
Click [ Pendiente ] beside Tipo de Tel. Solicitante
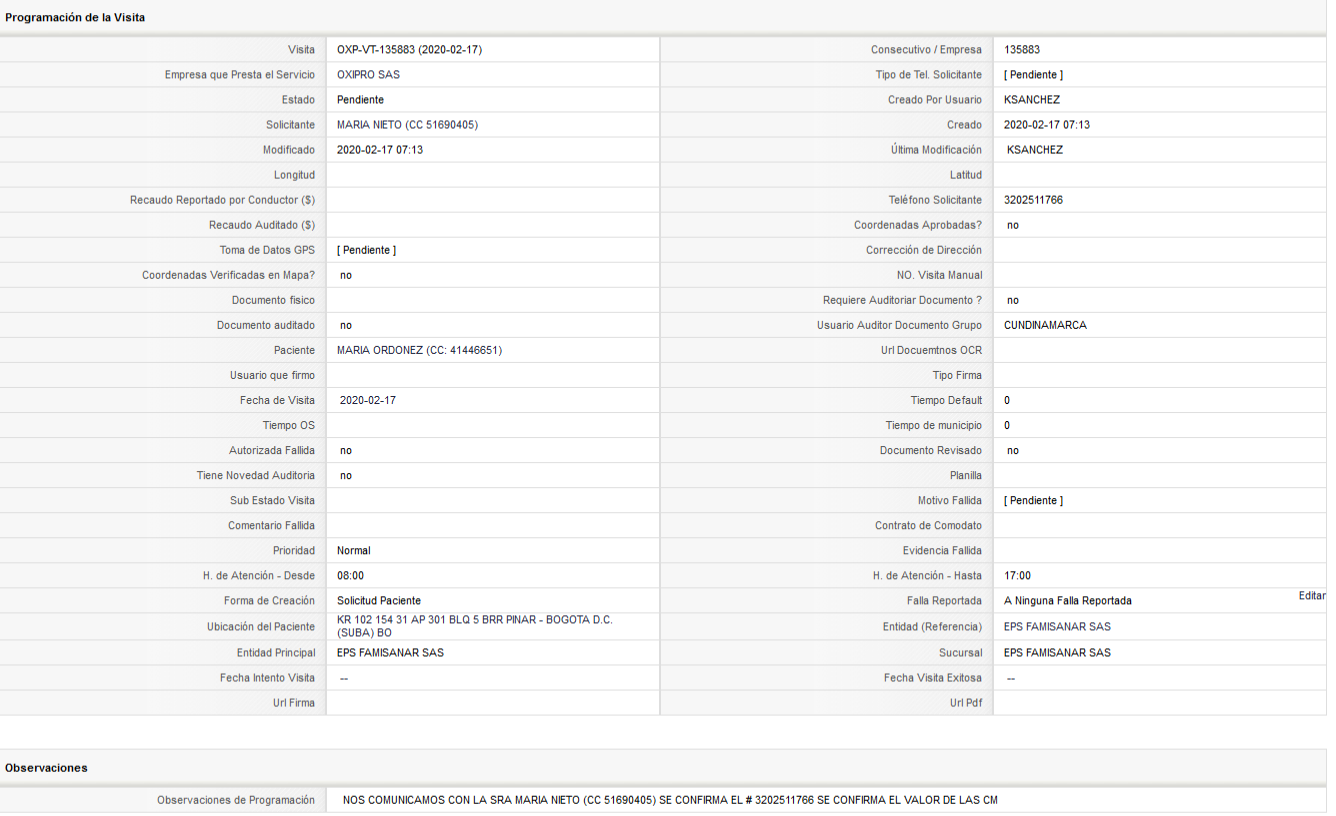[1034, 75]
